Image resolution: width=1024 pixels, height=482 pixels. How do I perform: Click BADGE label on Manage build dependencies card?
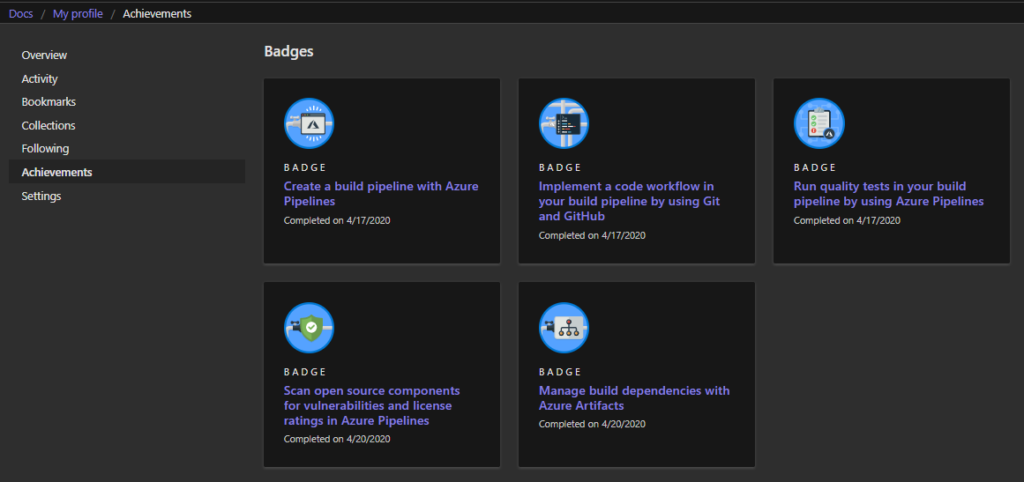560,372
